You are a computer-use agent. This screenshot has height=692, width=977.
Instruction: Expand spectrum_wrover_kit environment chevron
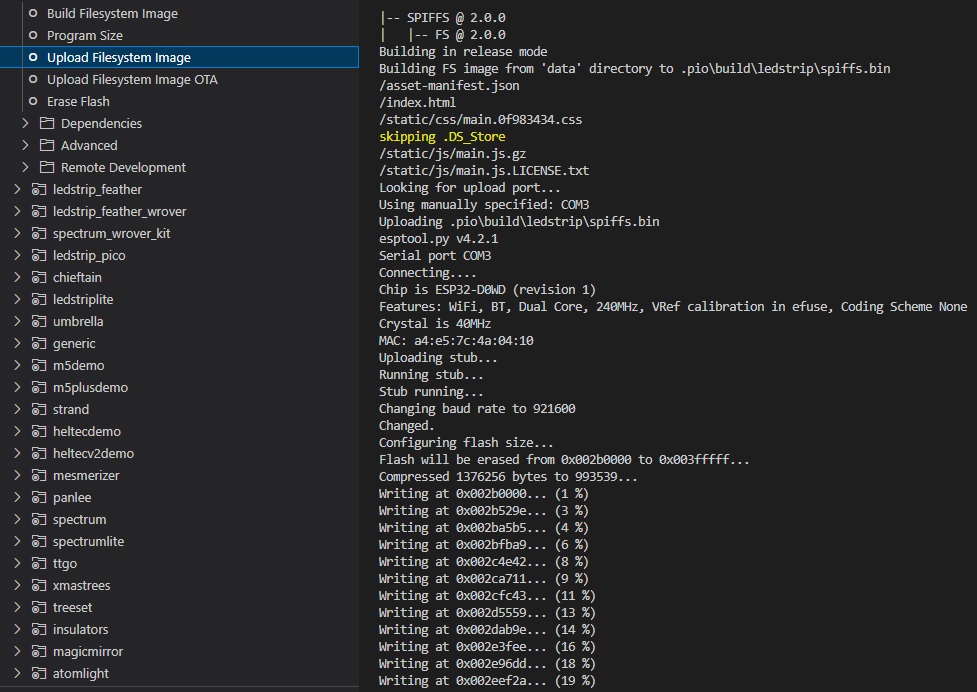tap(17, 234)
